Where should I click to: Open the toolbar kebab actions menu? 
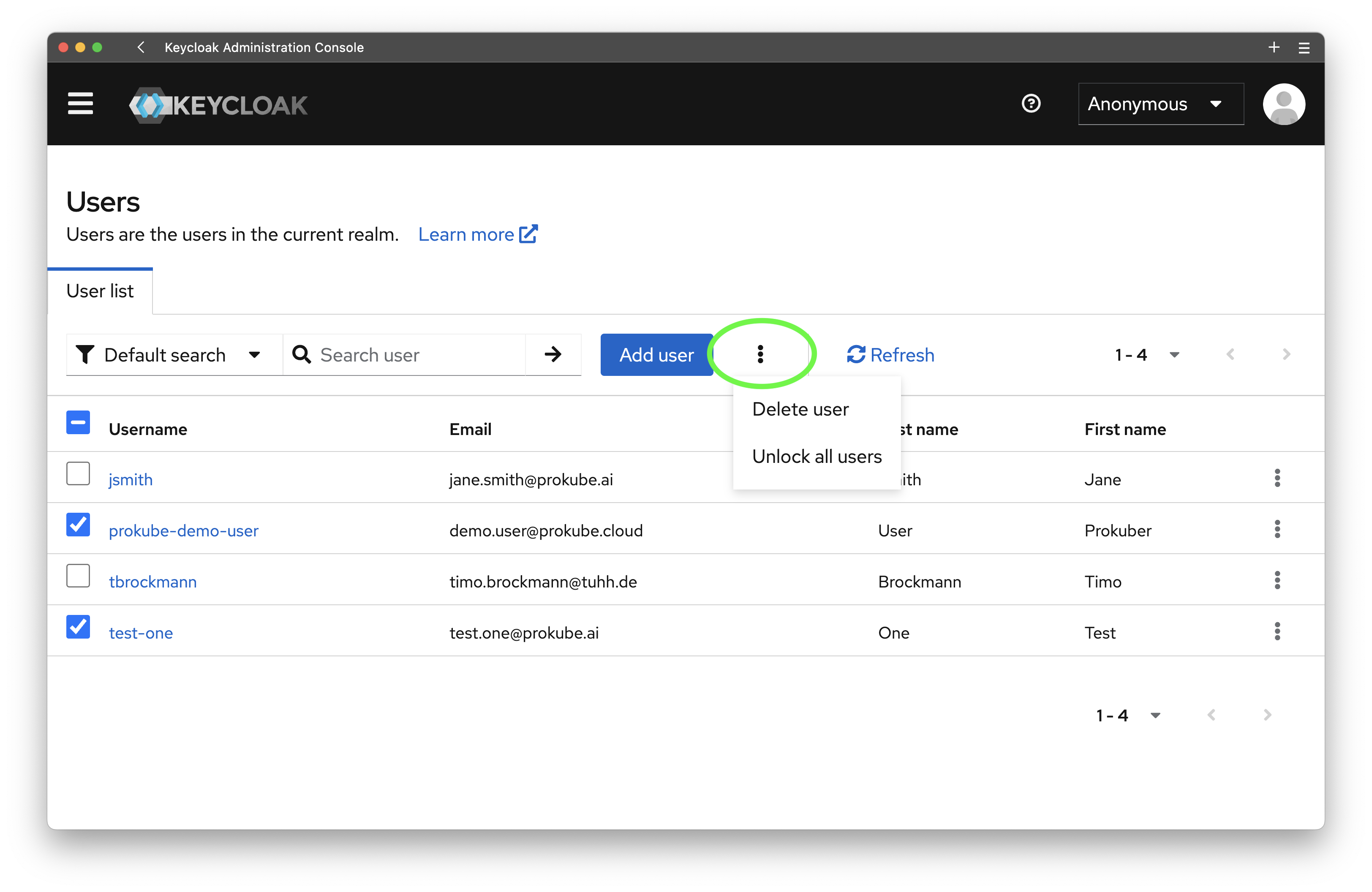coord(760,354)
